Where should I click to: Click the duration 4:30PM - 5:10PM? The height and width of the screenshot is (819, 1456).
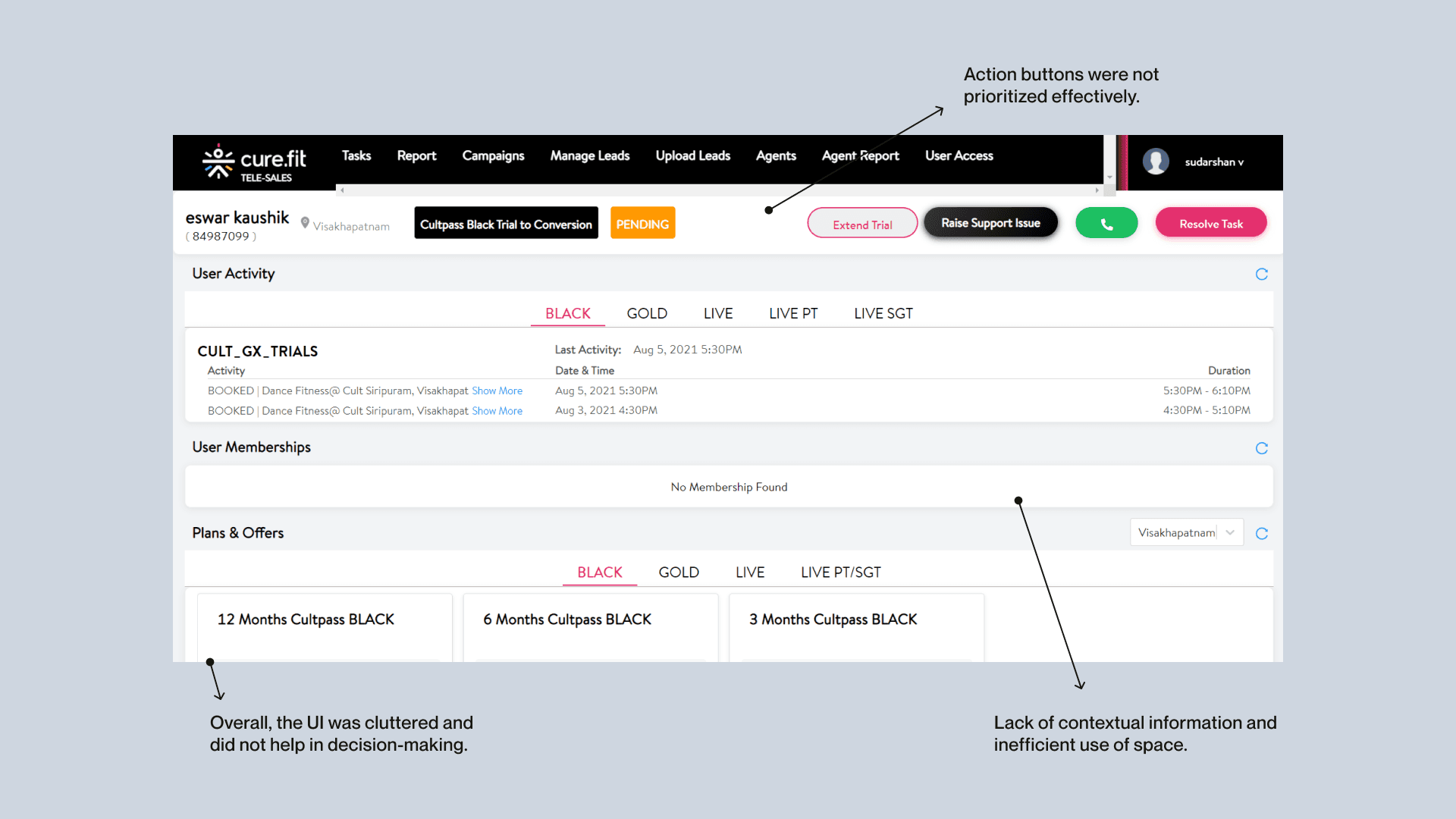[x=1207, y=410]
